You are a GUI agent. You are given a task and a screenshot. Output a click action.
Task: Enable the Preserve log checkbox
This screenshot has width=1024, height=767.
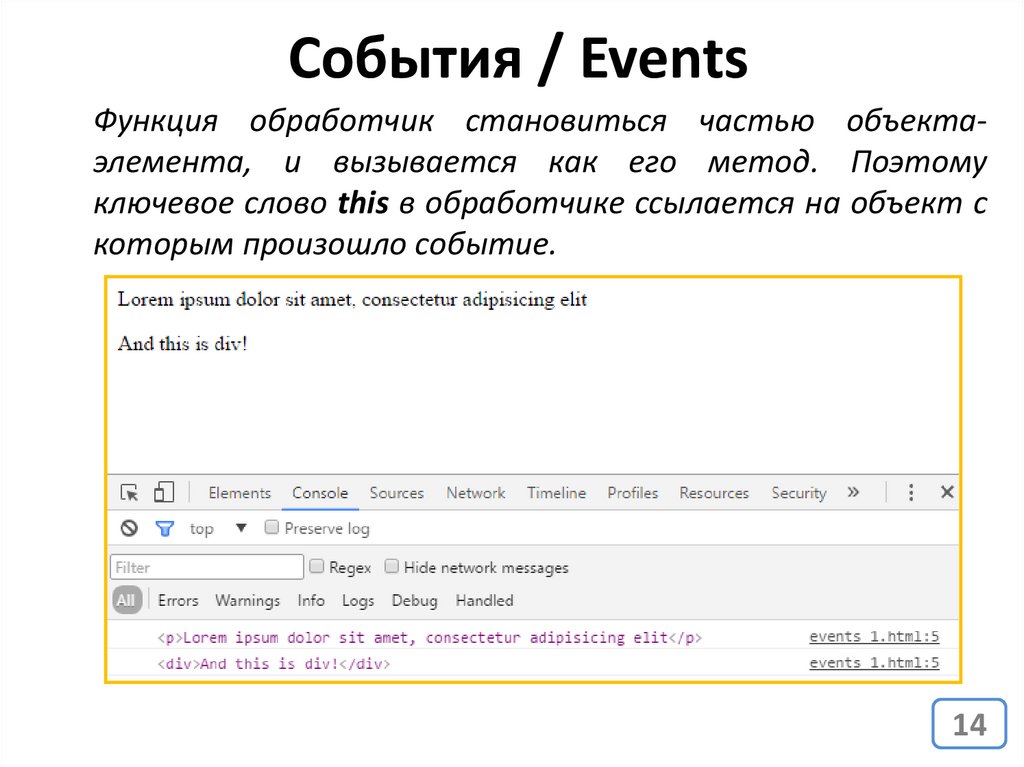click(272, 528)
